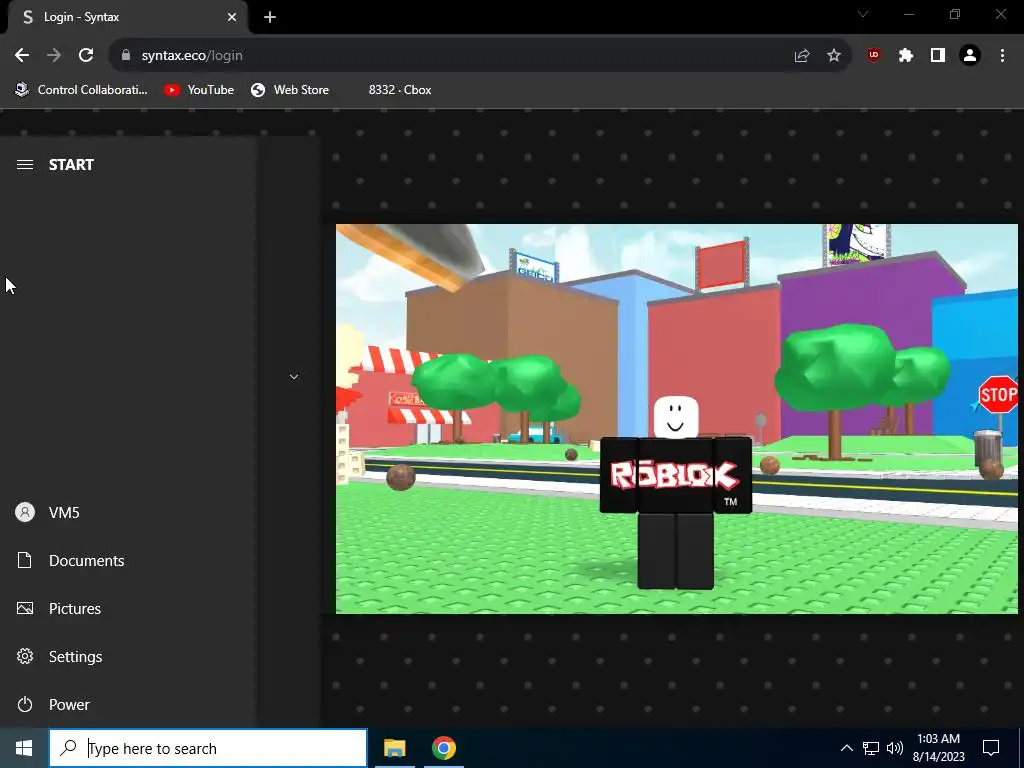Open the Action Center notifications icon
1024x768 pixels.
(x=991, y=748)
